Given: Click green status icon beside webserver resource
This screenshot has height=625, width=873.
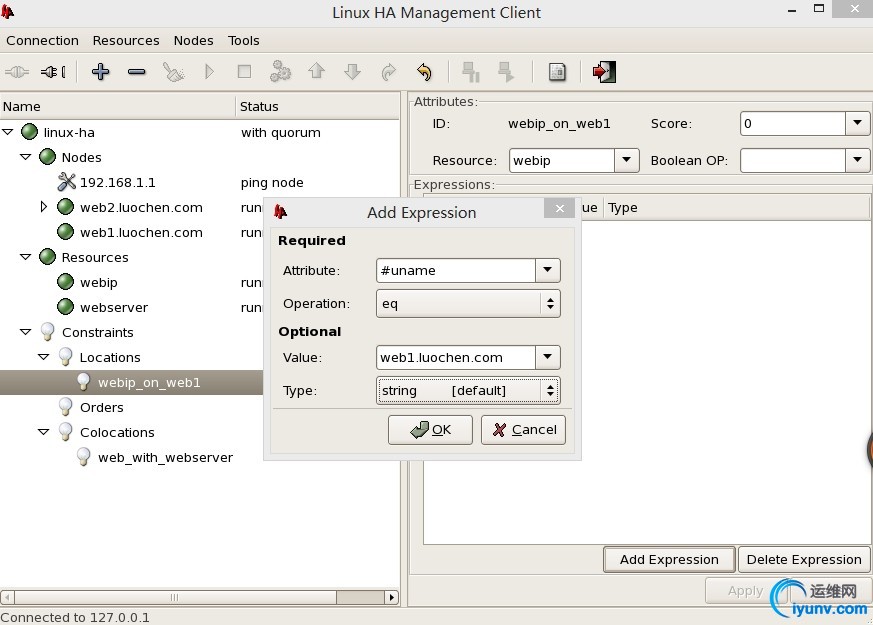Looking at the screenshot, I should [66, 307].
